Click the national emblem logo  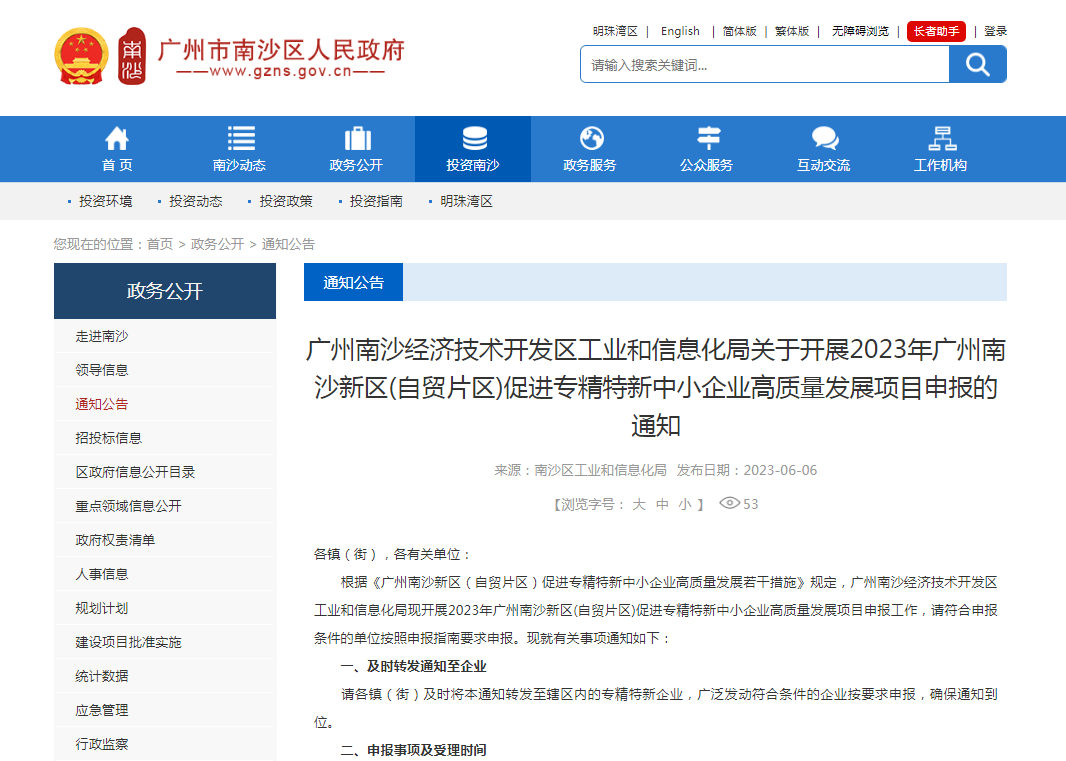(x=82, y=56)
